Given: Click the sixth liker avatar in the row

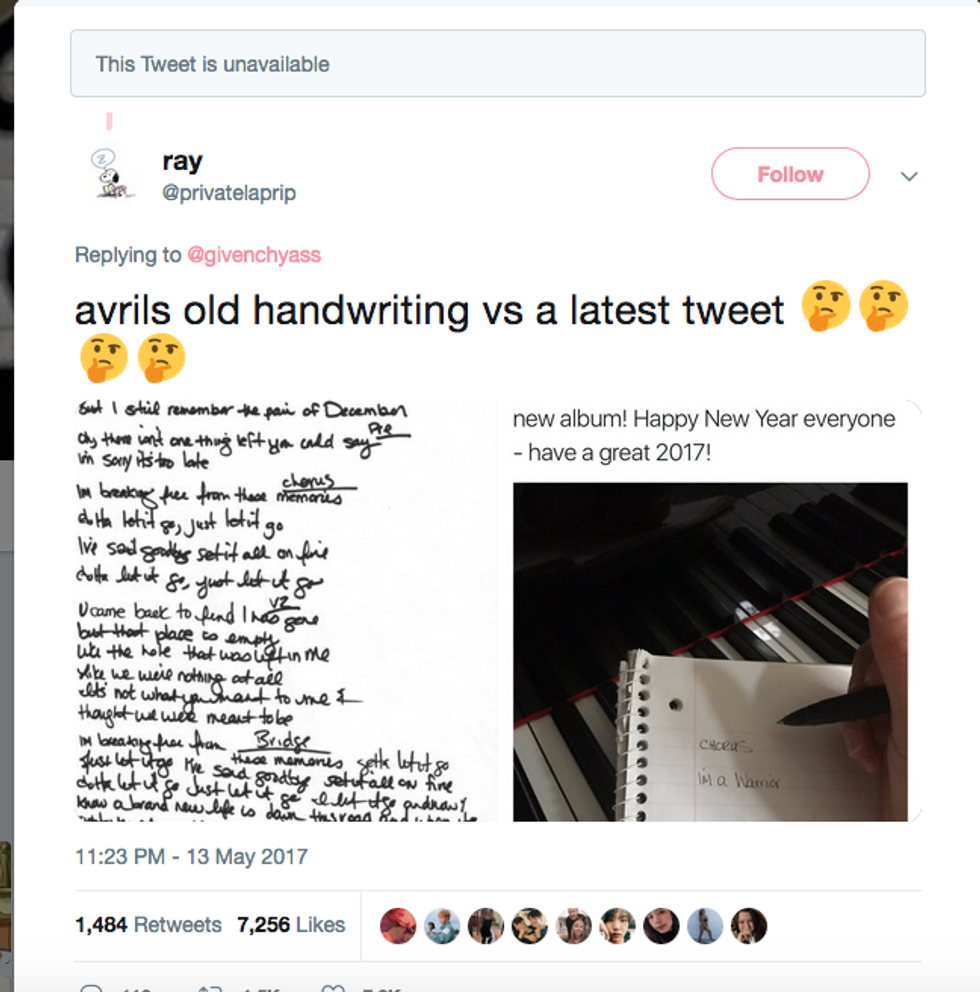Looking at the screenshot, I should (617, 926).
